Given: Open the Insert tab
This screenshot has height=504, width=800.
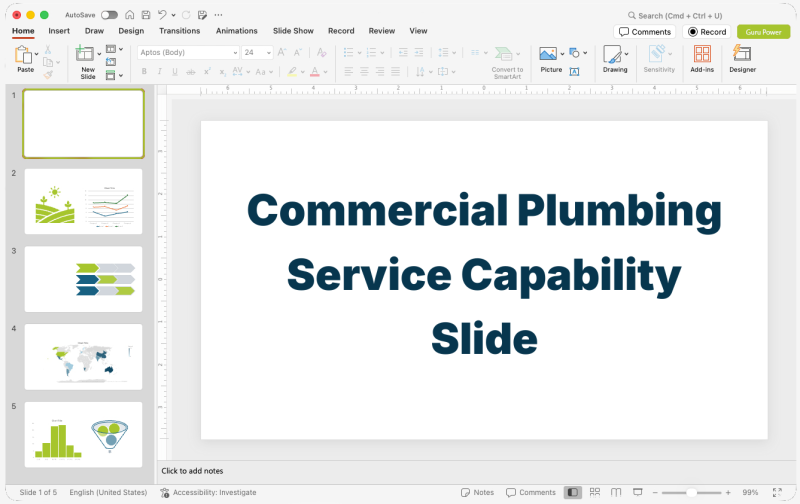Looking at the screenshot, I should 59,31.
